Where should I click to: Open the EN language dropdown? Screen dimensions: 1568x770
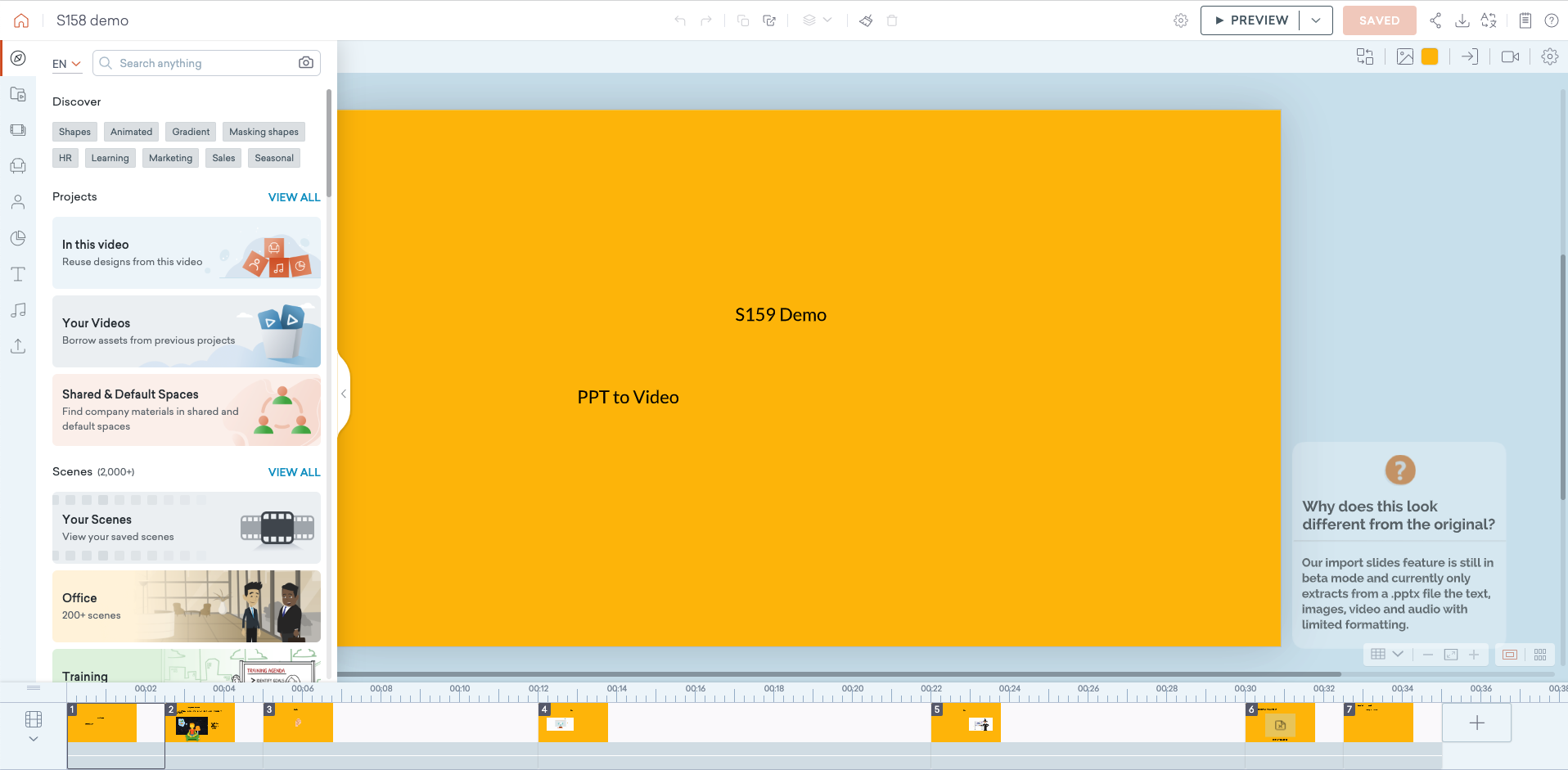pos(67,63)
